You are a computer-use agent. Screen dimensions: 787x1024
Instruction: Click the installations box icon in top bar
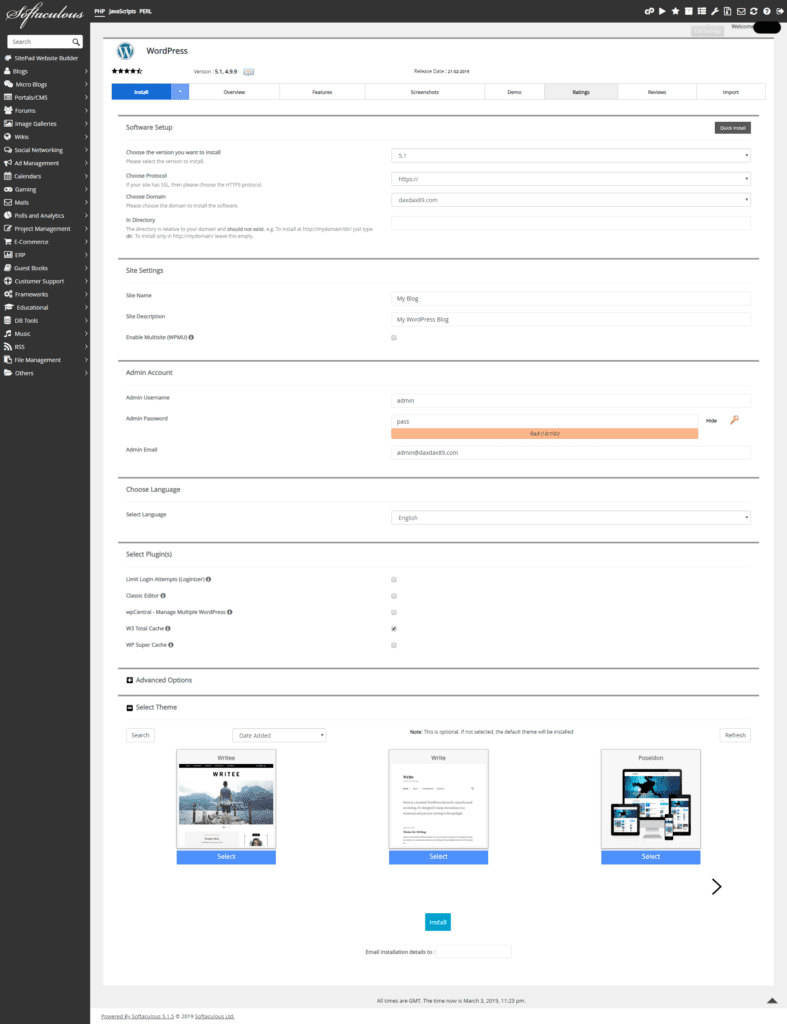688,11
